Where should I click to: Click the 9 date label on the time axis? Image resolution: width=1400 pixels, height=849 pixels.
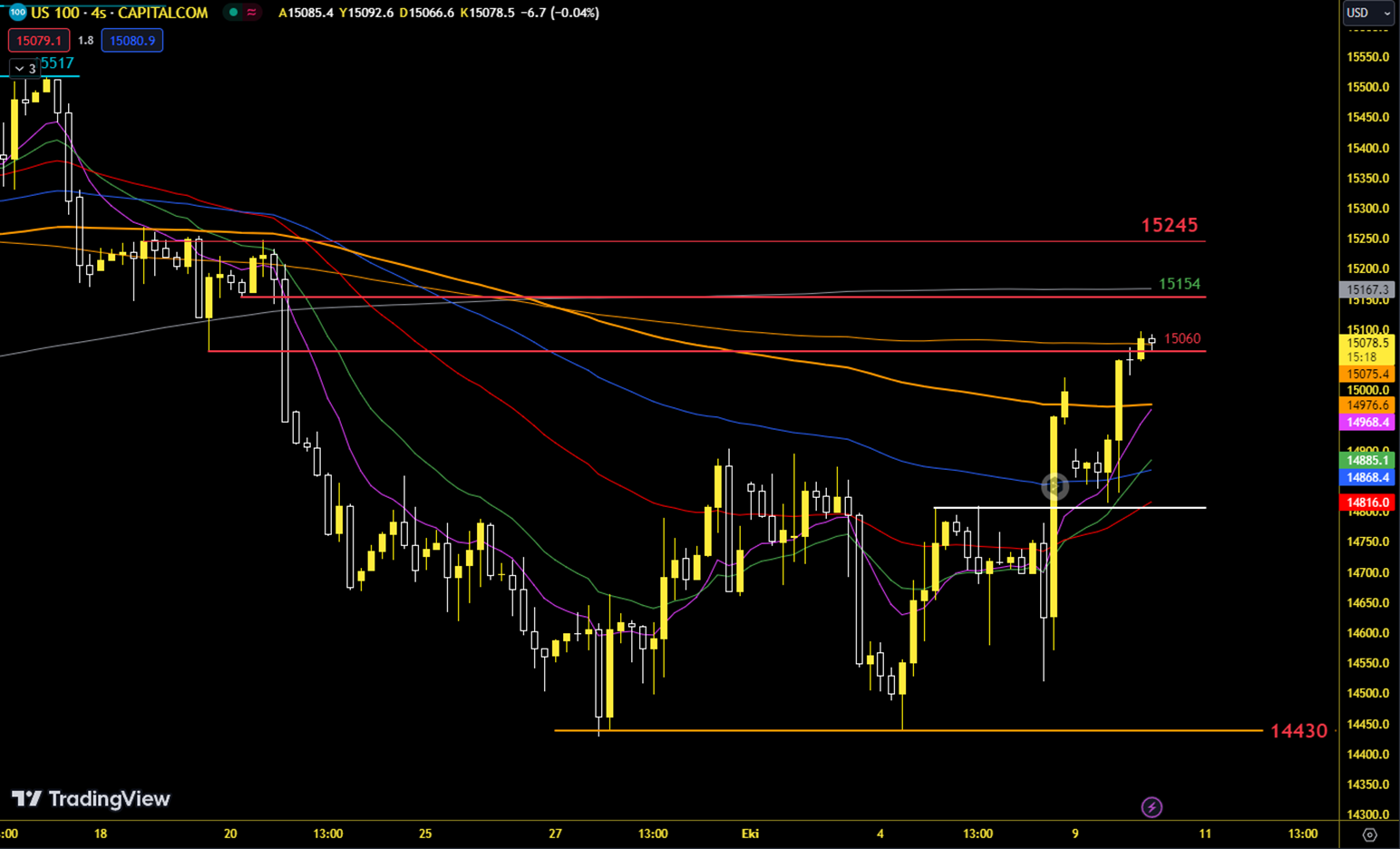pyautogui.click(x=1075, y=834)
